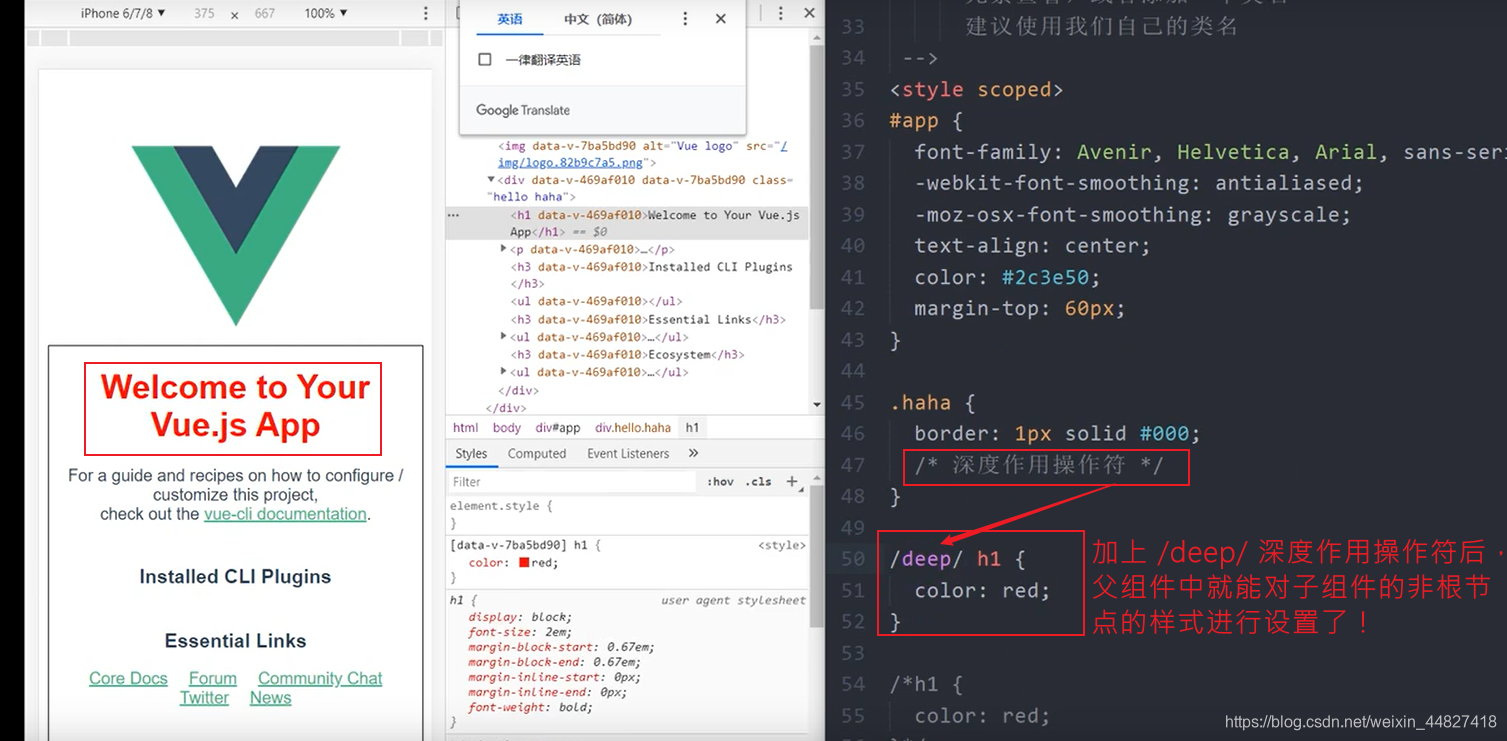Open the <style> source link
Screen dimensions: 1507x741
point(781,545)
